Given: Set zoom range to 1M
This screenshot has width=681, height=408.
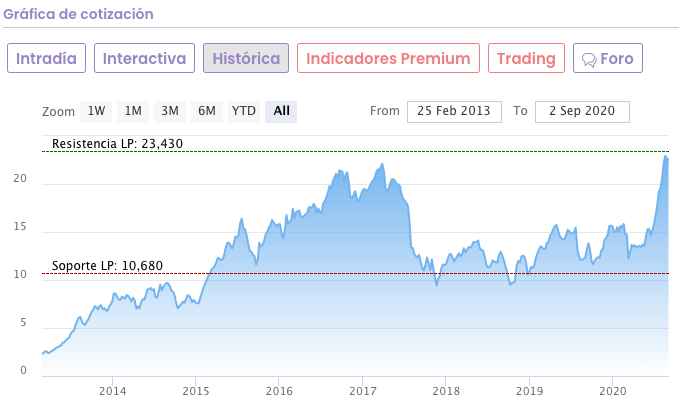Looking at the screenshot, I should [133, 111].
